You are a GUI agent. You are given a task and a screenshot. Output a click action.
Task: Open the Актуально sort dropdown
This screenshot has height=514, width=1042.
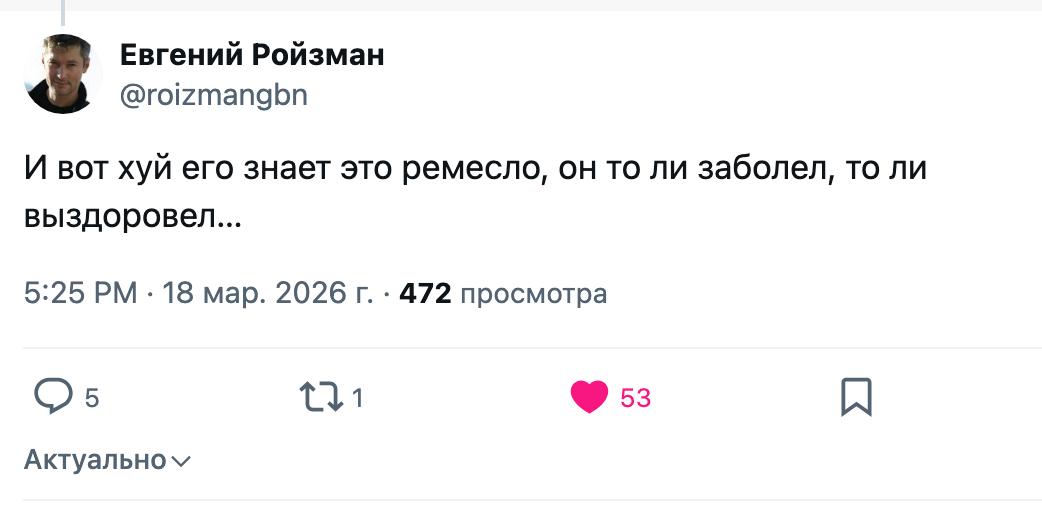coord(95,460)
